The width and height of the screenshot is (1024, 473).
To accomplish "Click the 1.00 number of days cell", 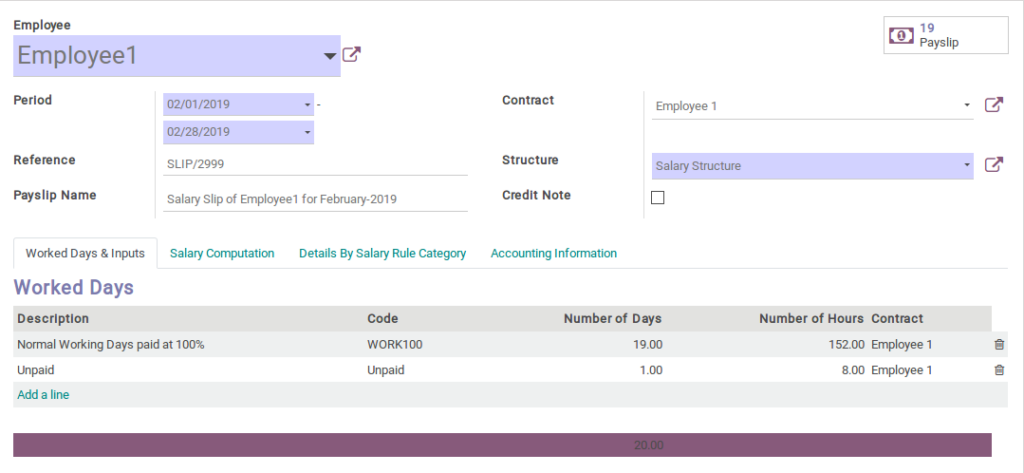I will (650, 370).
